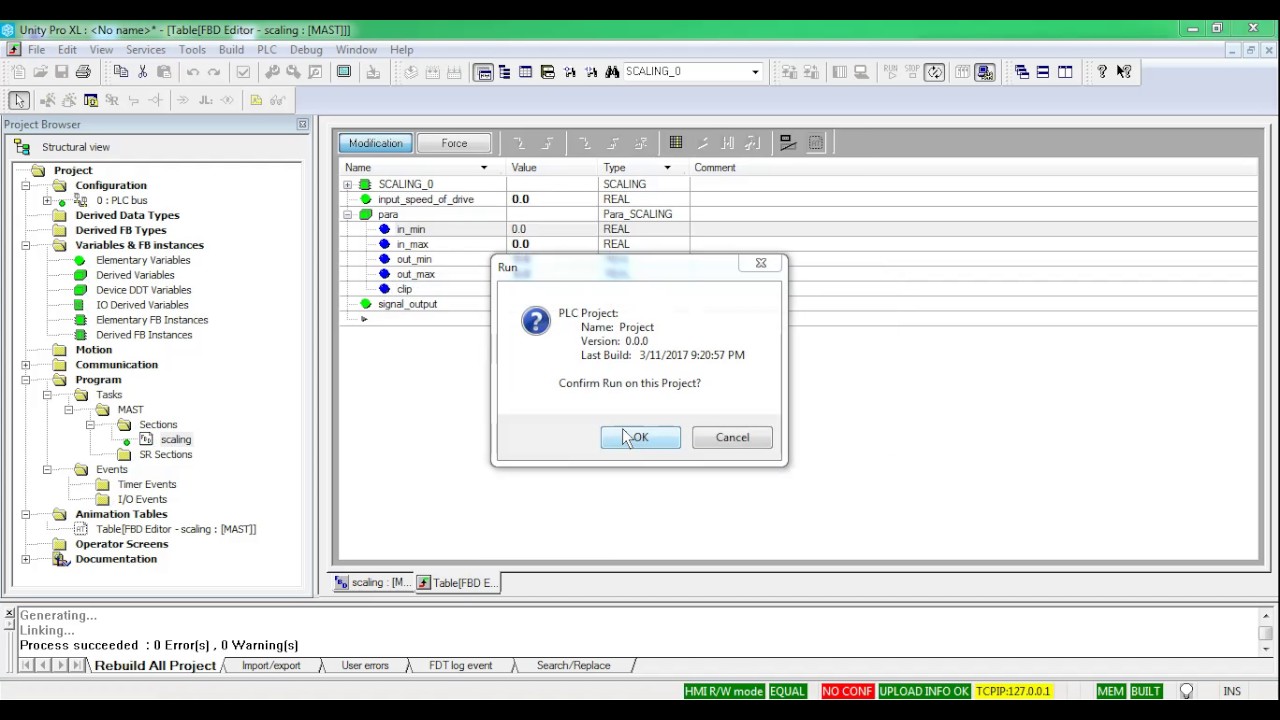Click the Print icon in toolbar

click(x=83, y=72)
